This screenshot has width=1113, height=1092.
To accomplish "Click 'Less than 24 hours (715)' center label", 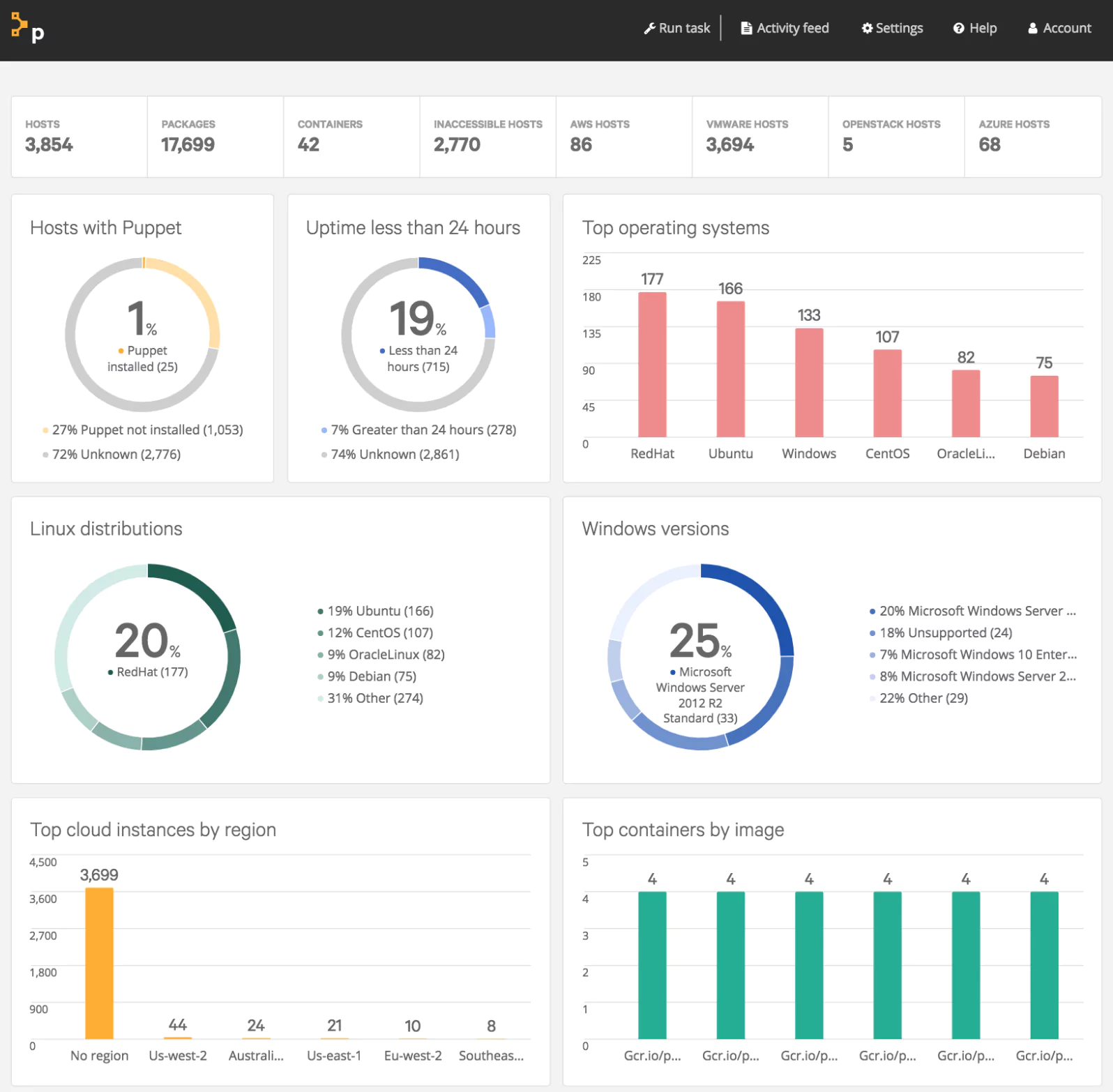I will click(418, 358).
